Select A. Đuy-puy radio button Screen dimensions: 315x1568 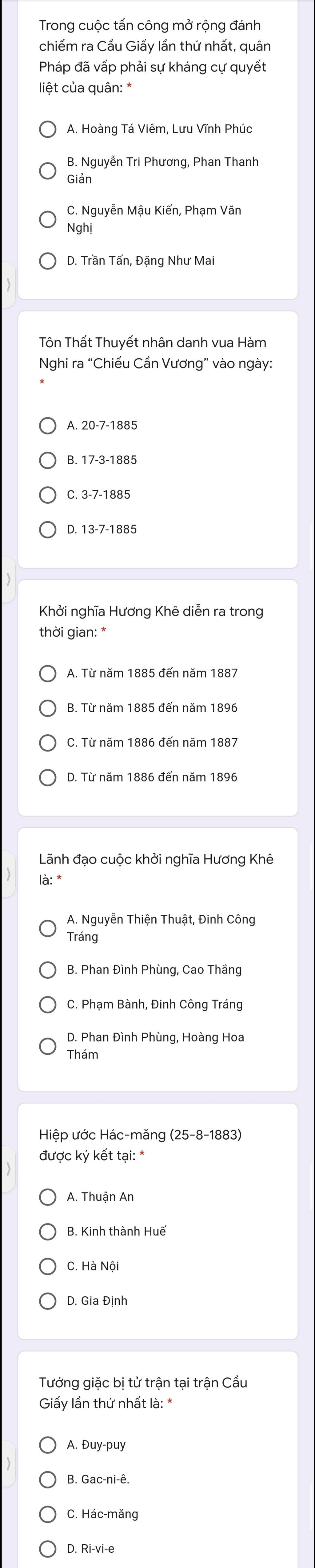pos(47,1444)
